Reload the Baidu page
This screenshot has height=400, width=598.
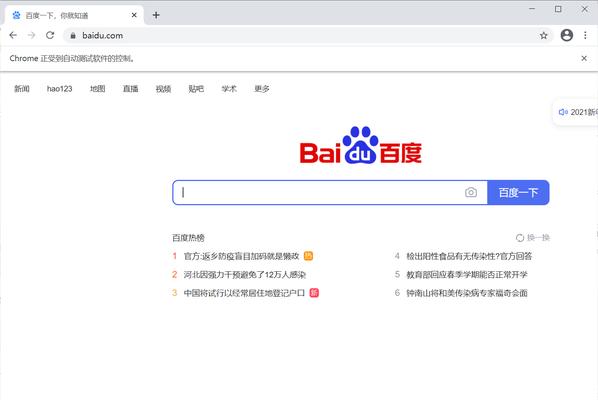(x=50, y=35)
